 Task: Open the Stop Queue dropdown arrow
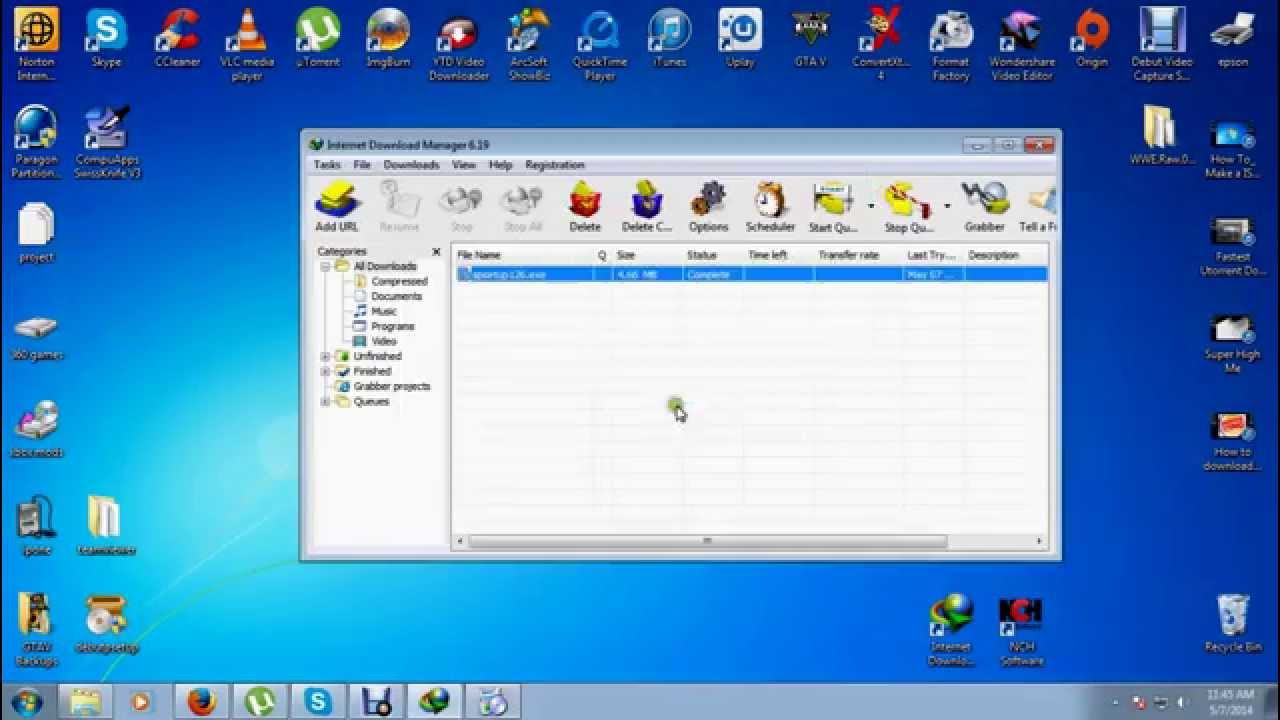coord(946,207)
